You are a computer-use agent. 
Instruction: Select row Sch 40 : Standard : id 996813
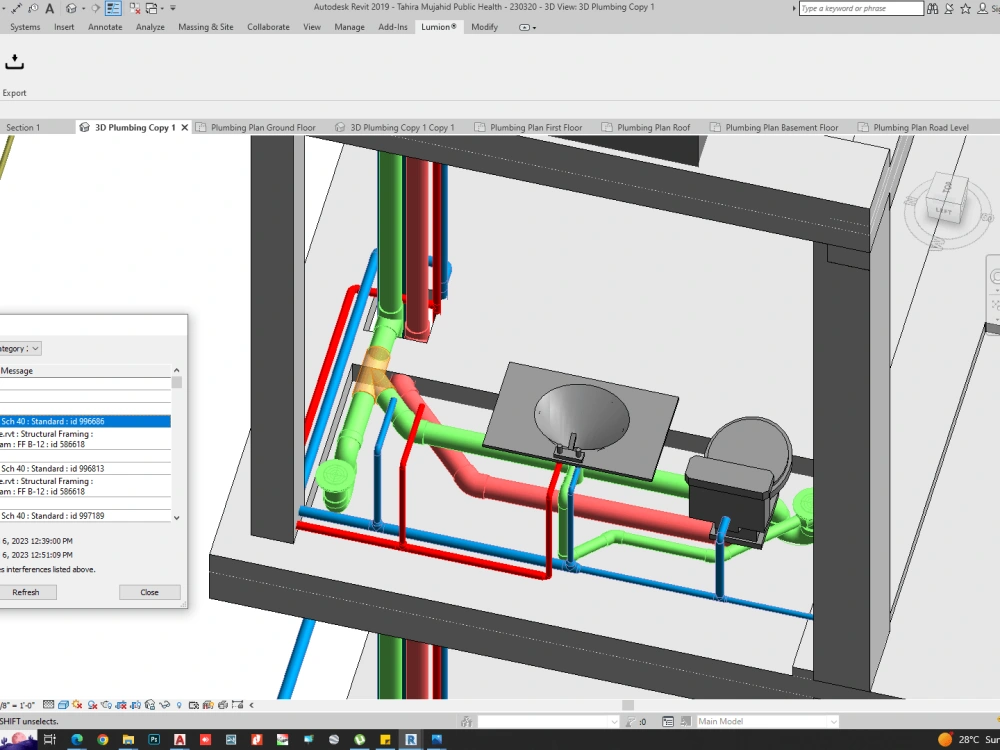coord(85,468)
